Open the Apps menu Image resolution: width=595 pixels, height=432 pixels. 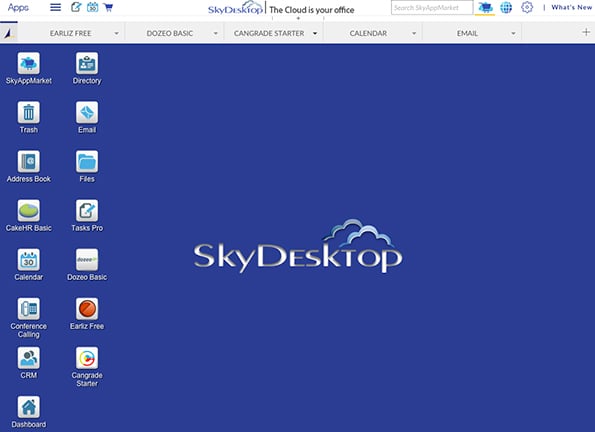click(x=18, y=7)
